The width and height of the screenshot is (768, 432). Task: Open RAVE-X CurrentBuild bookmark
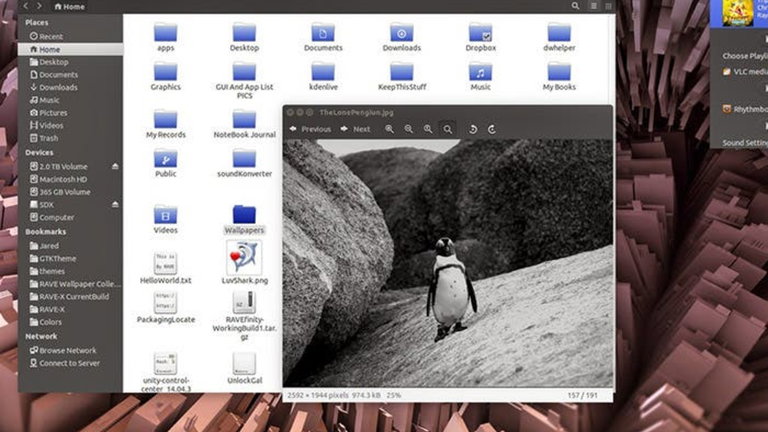pyautogui.click(x=71, y=297)
